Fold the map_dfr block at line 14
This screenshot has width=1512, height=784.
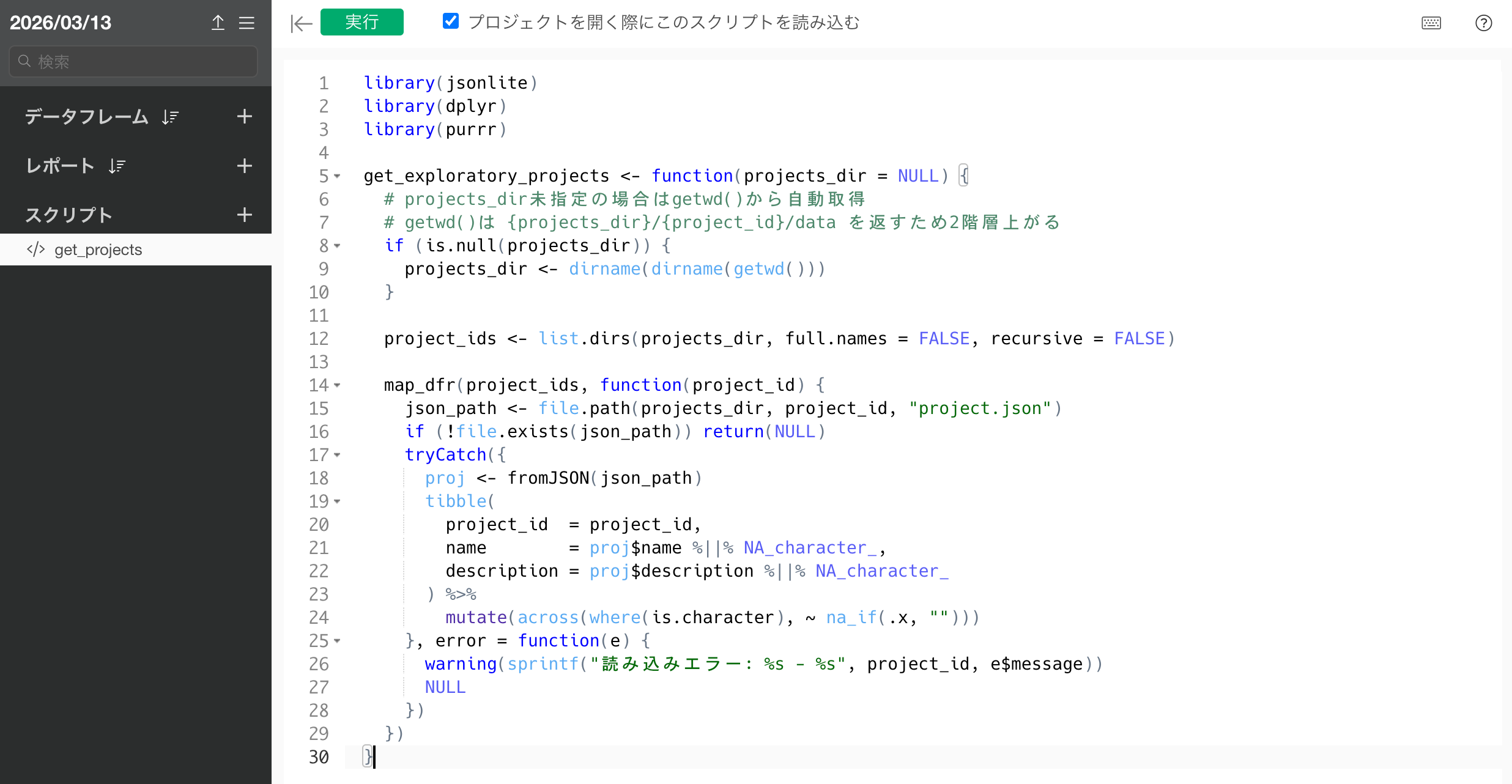[337, 386]
